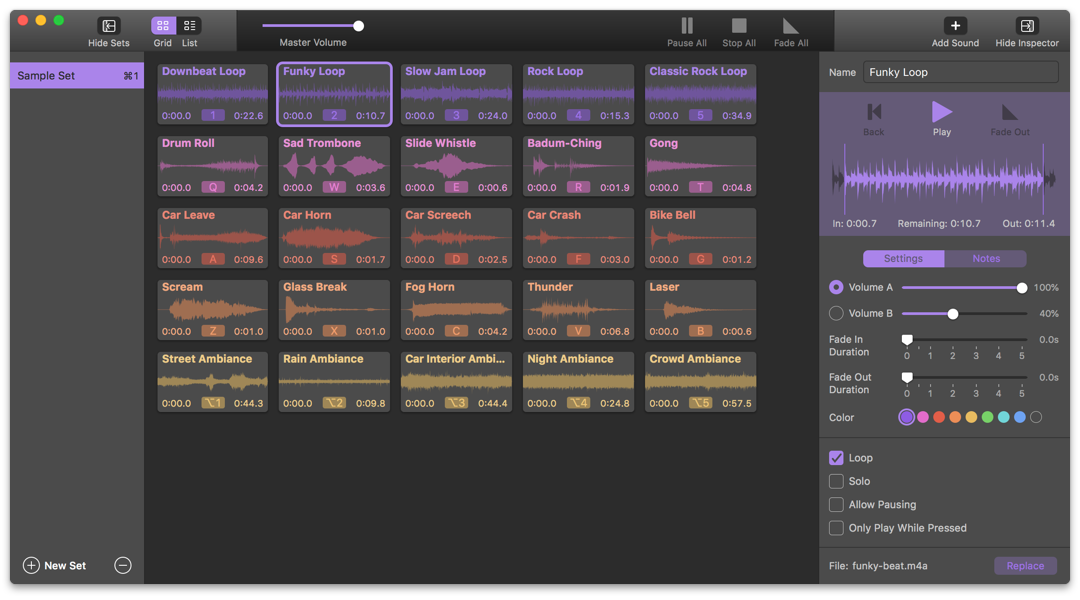Screen dimensions: 1080x600
Task: Play the Glass Break tile
Action: [334, 310]
